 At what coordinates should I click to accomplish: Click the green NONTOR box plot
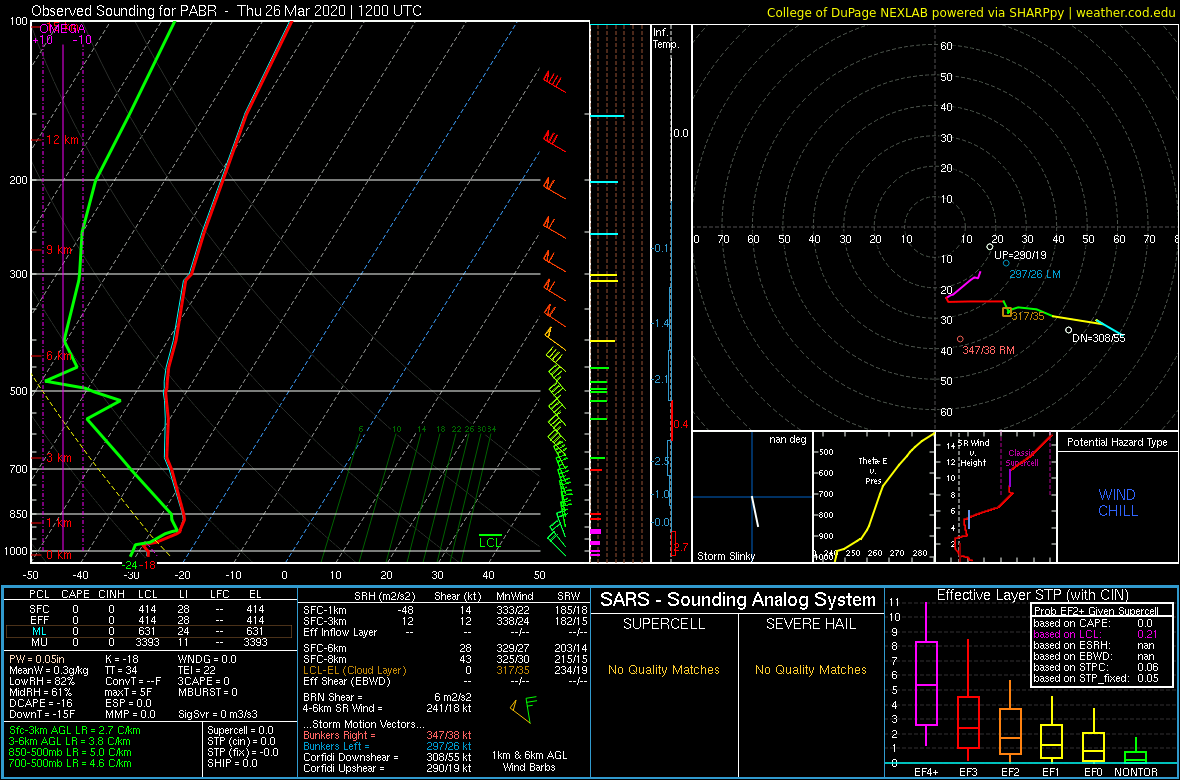coord(1136,756)
